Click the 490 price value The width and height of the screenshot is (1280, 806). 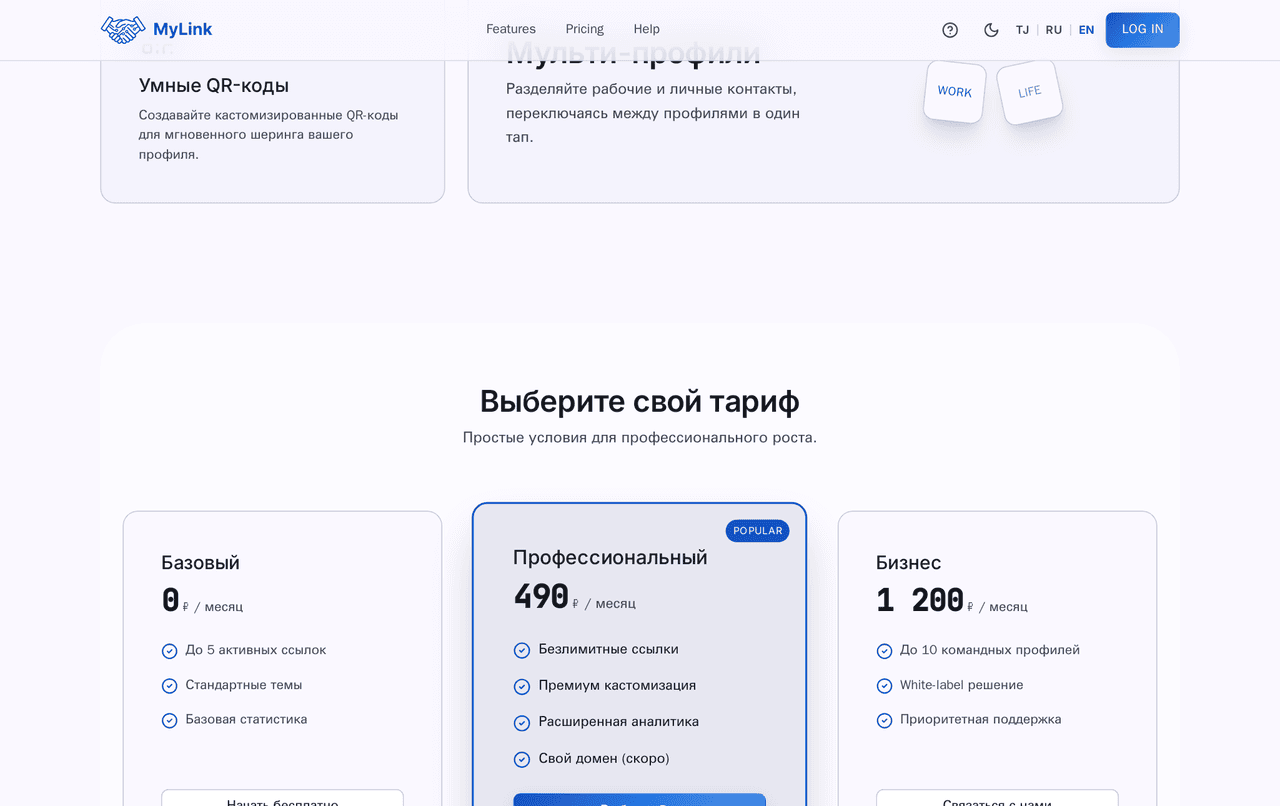tap(541, 597)
